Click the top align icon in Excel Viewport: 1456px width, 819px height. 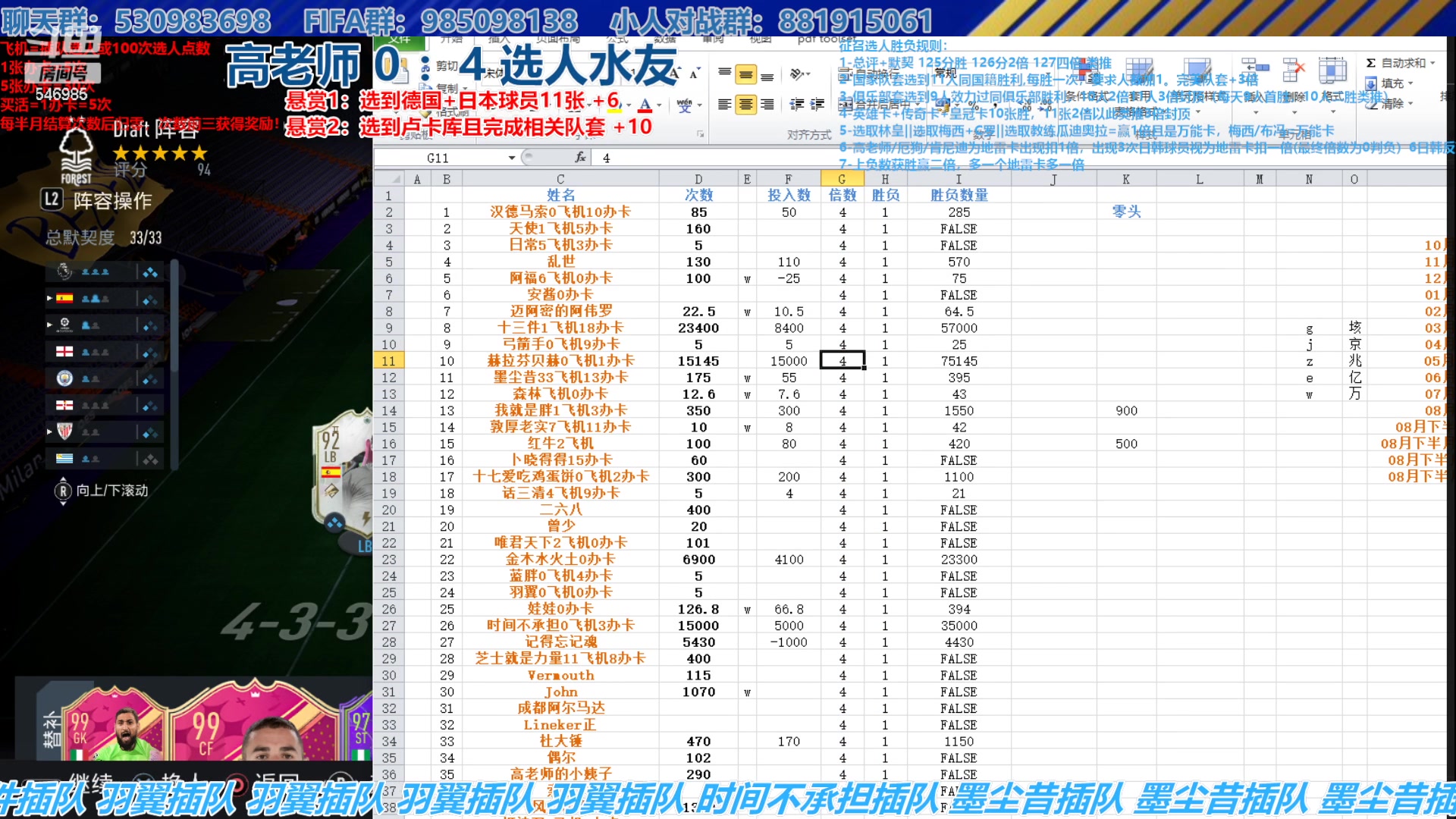click(x=725, y=74)
